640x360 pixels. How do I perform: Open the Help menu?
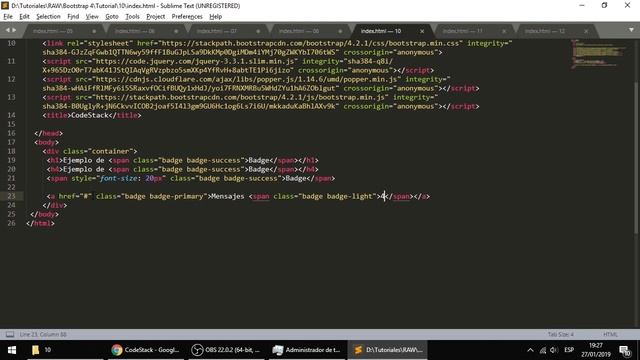coord(216,17)
